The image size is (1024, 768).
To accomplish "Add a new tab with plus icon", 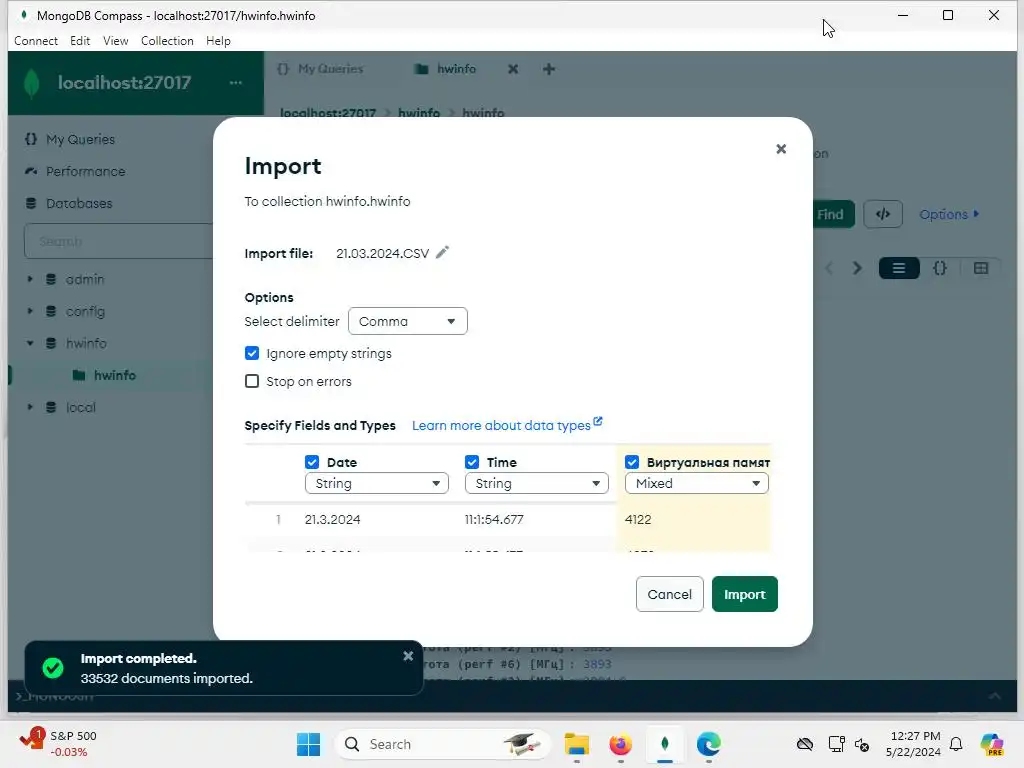I will (x=549, y=69).
